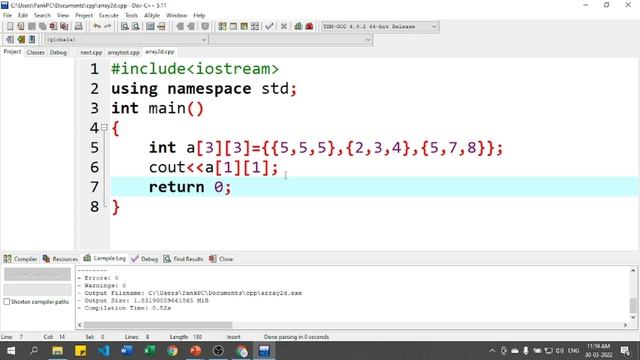640x360 pixels.
Task: Select the Compile Log bottom tab
Action: coord(104,258)
